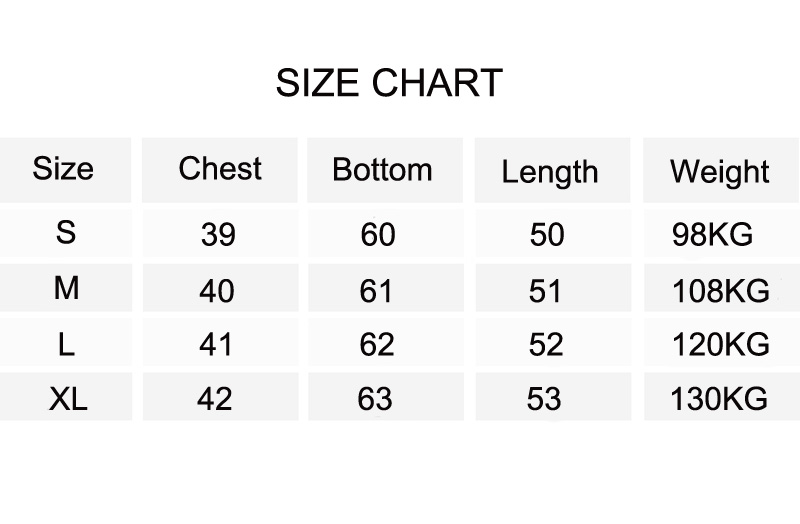Select the 108KG weight cell
This screenshot has width=800, height=524.
[x=720, y=291]
